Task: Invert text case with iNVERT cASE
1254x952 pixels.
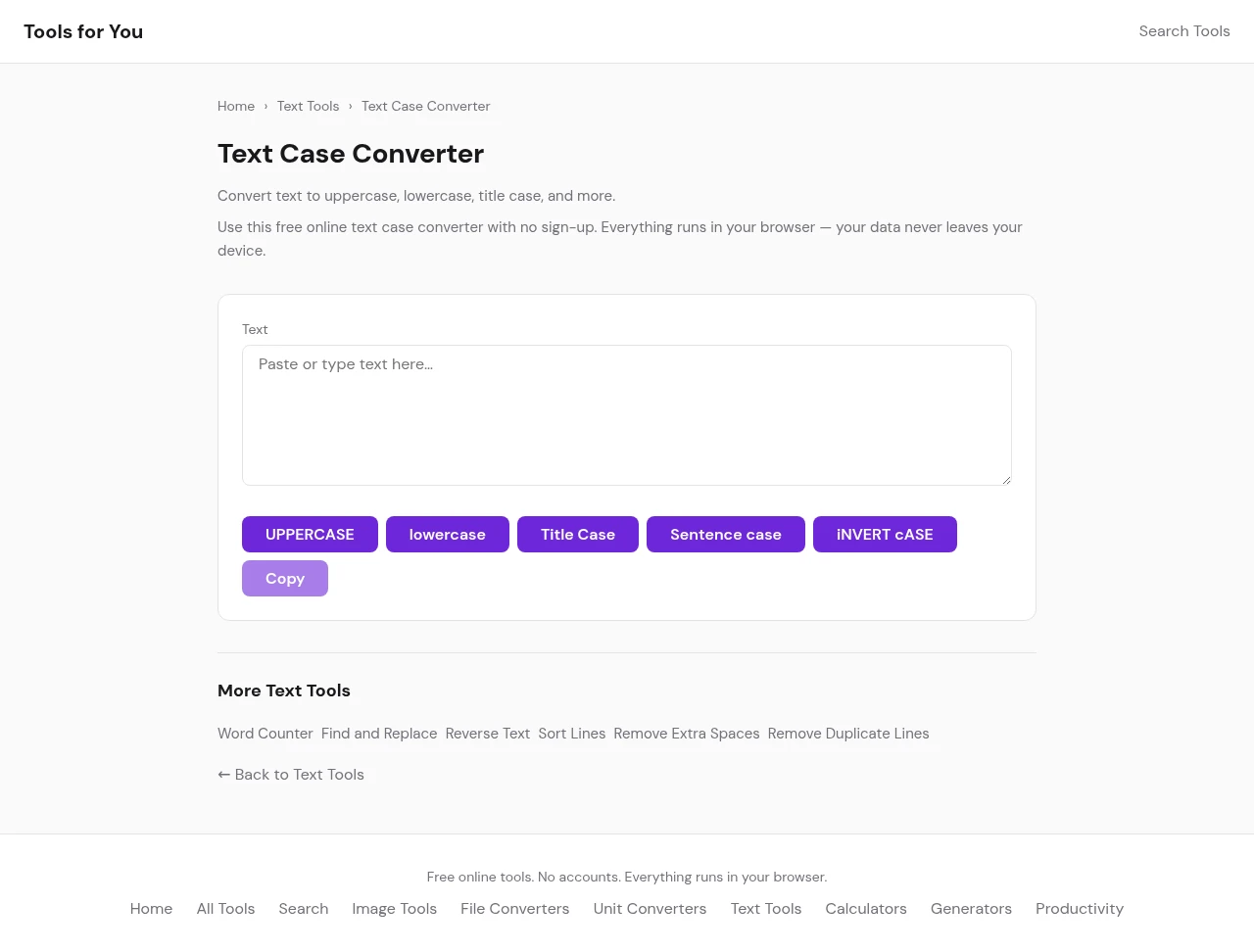Action: click(884, 535)
